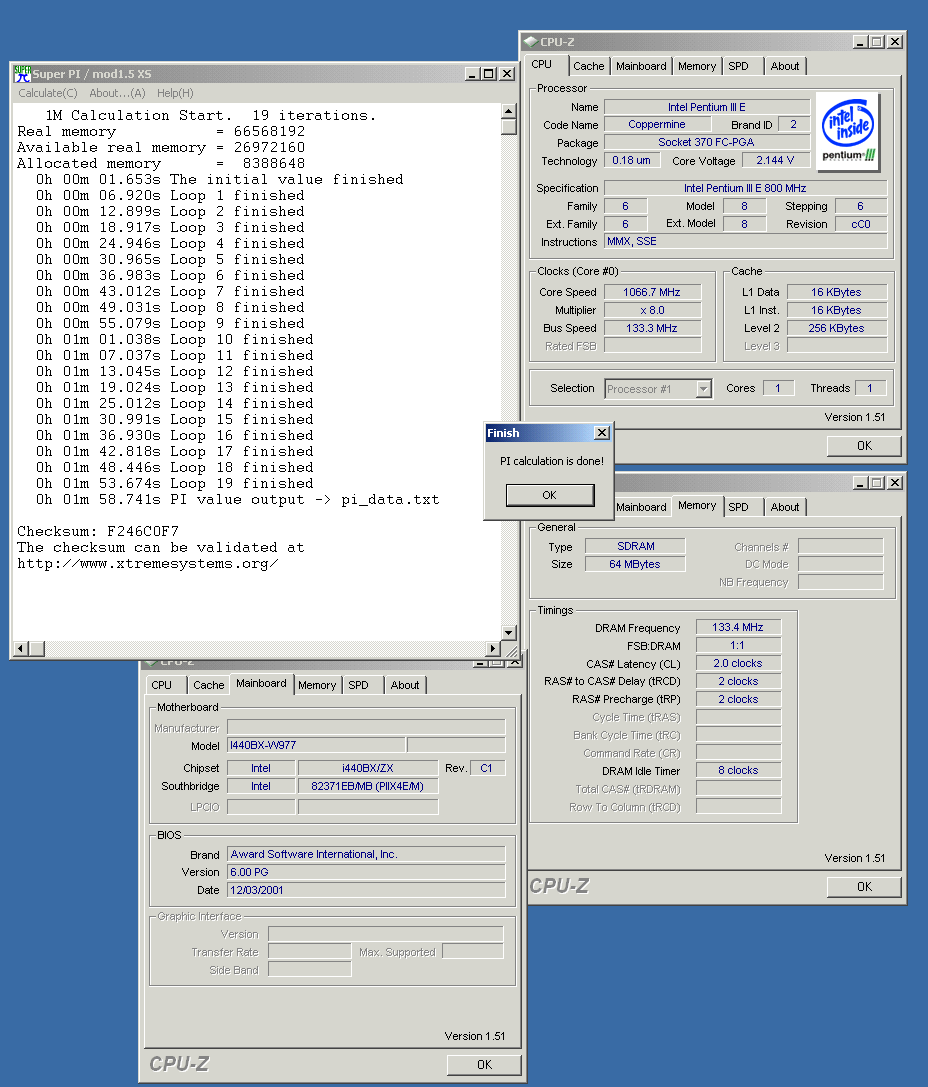Click DRAM Frequency value 133.4 MHz
Image resolution: width=928 pixels, height=1087 pixels.
[x=738, y=627]
